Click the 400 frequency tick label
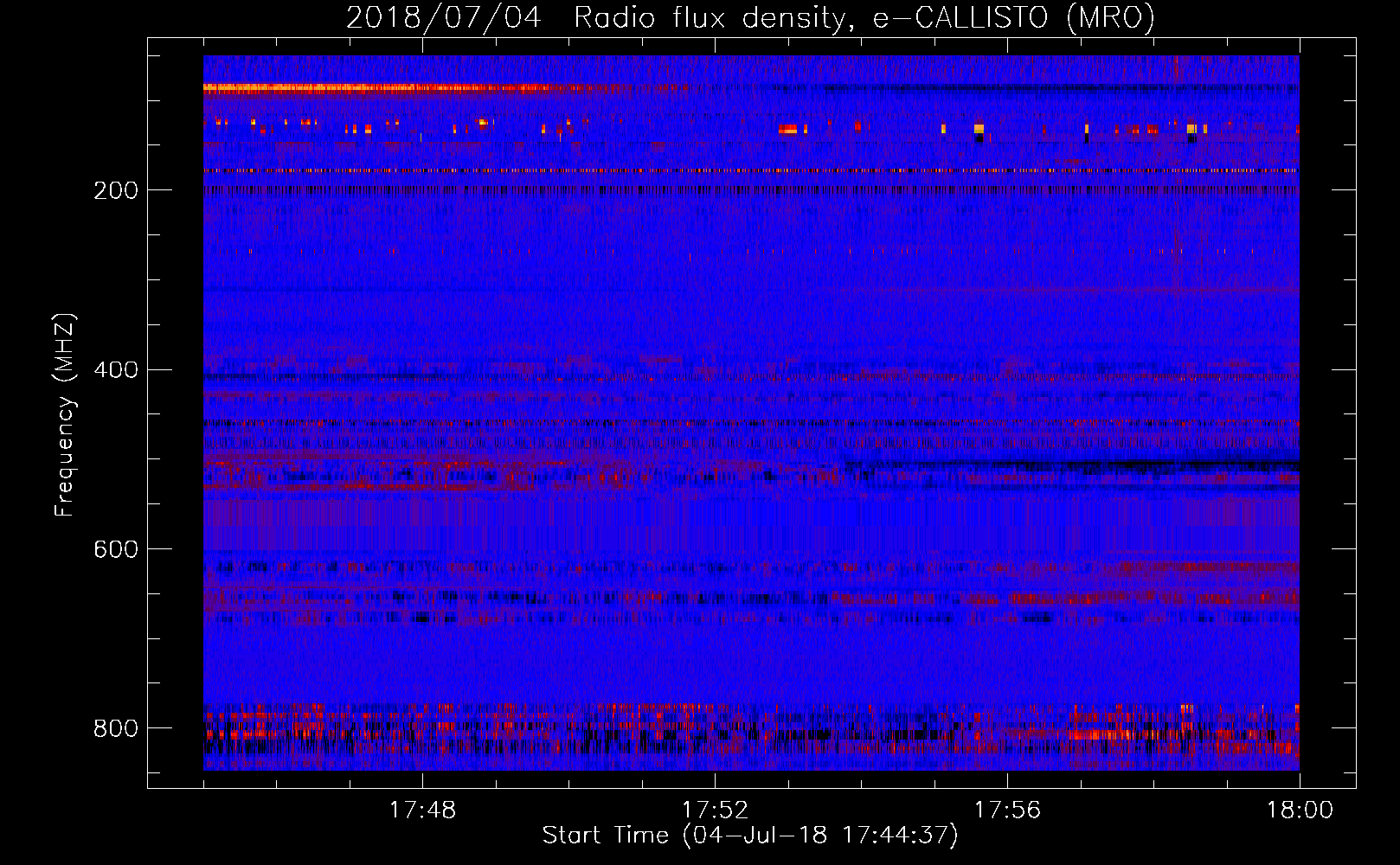Viewport: 1400px width, 865px height. pos(116,370)
